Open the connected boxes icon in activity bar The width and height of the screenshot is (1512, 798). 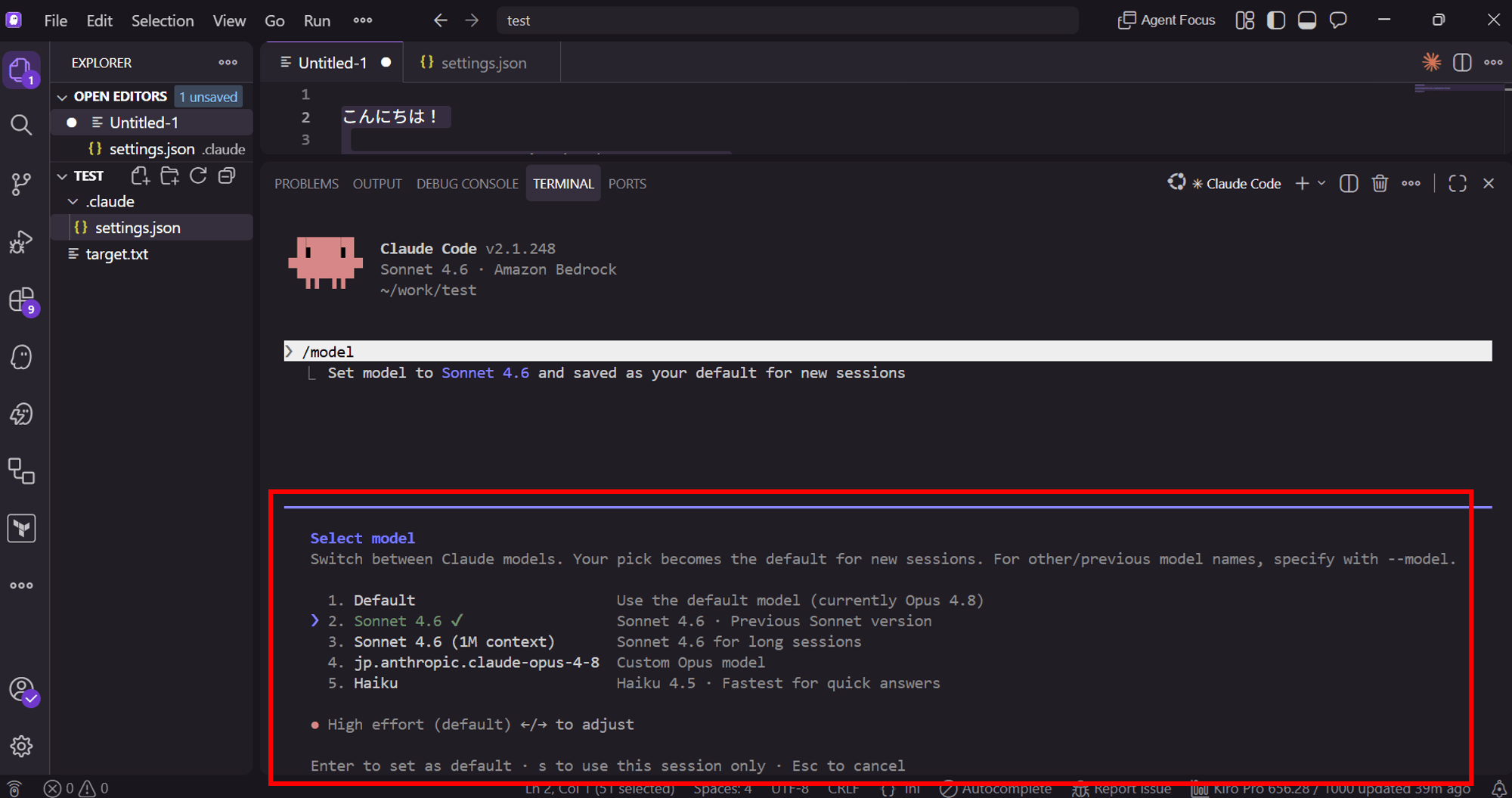(x=22, y=471)
